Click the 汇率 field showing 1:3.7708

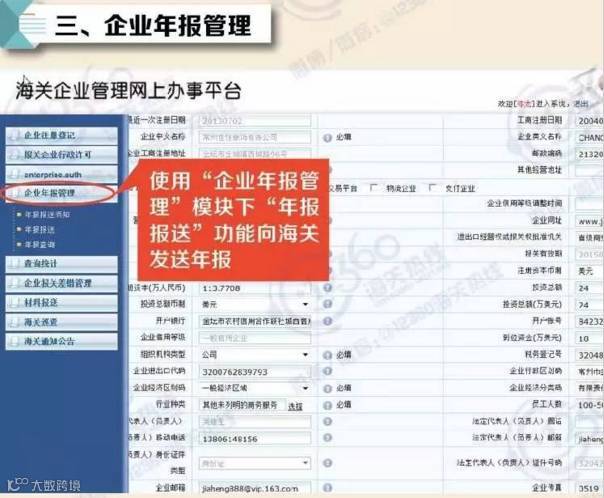pyautogui.click(x=255, y=288)
